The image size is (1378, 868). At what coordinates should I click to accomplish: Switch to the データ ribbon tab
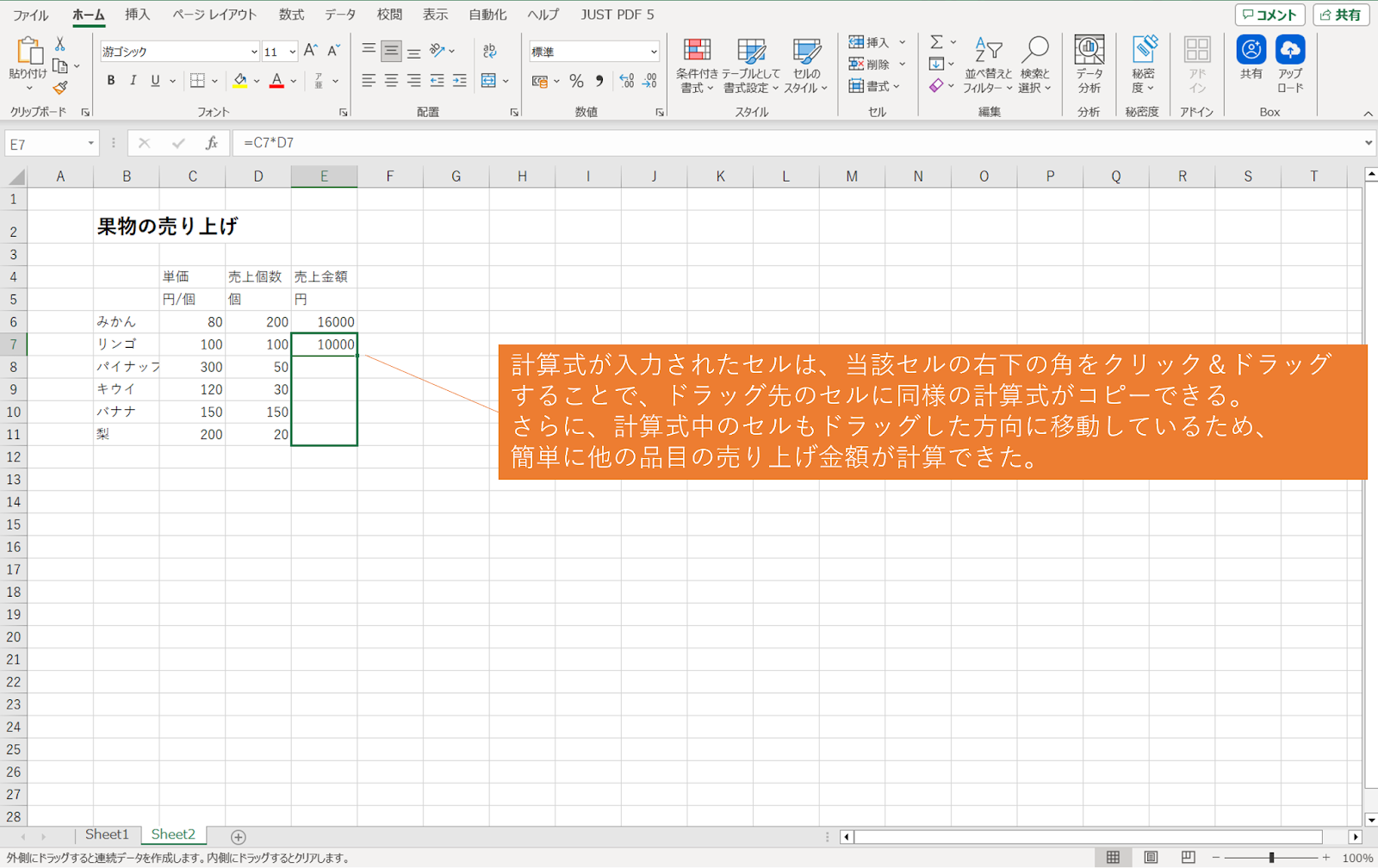pos(340,15)
